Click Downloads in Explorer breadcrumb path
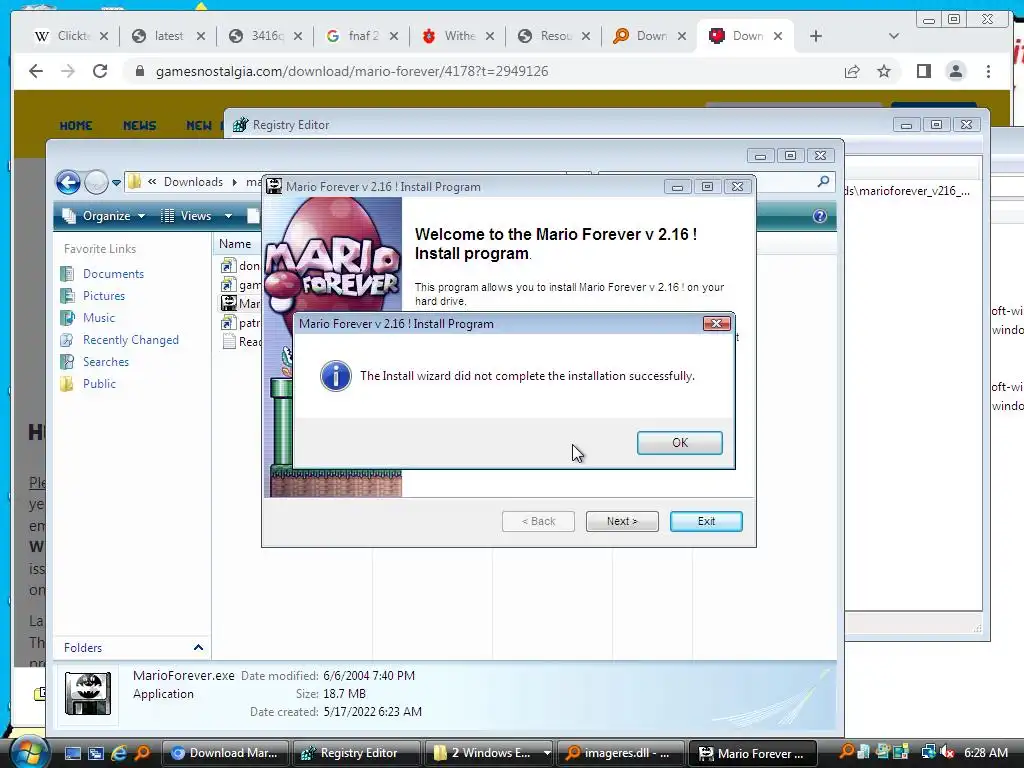The image size is (1024, 768). (193, 182)
